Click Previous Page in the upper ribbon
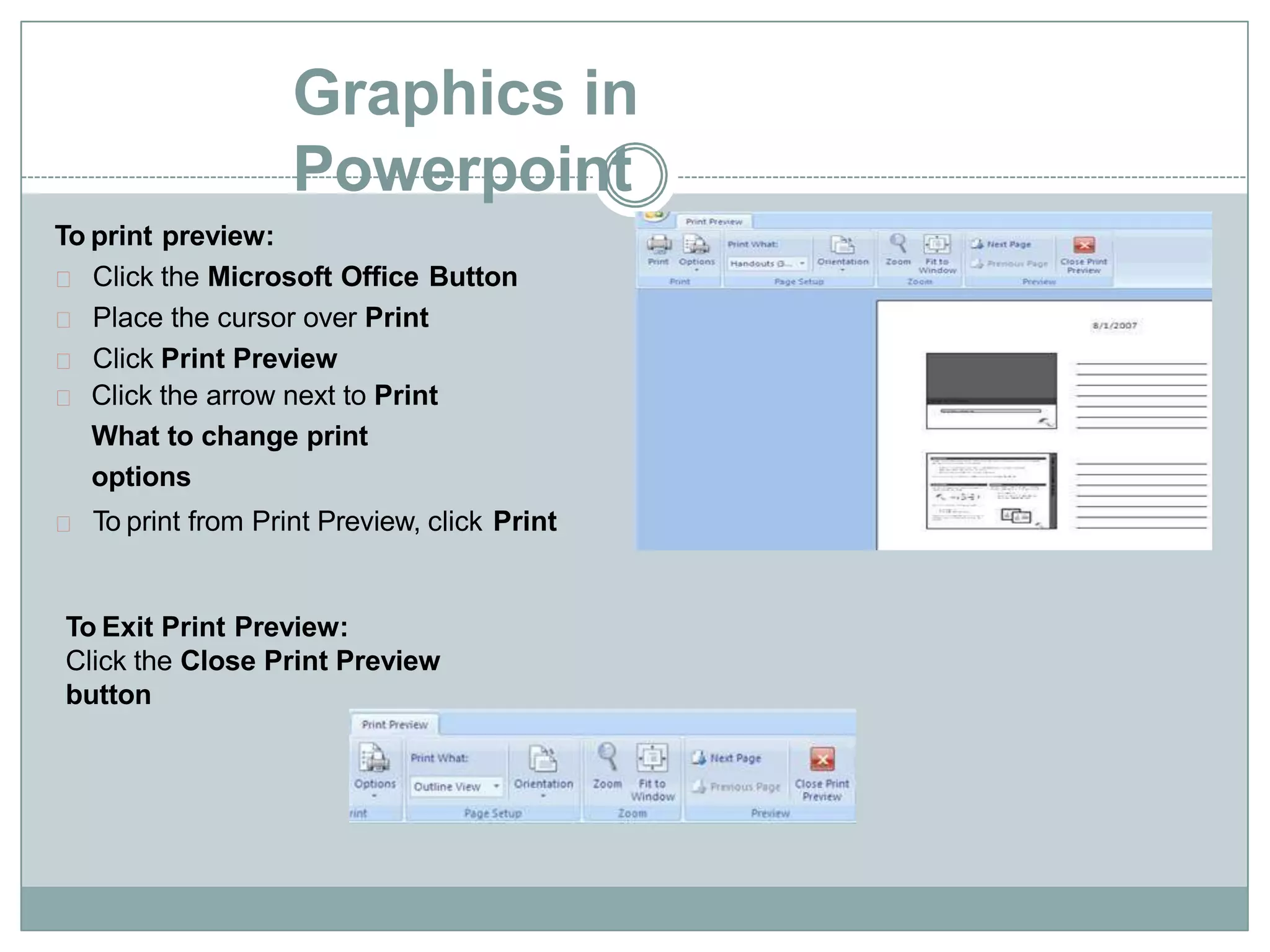The image size is (1270, 952). 1009,263
